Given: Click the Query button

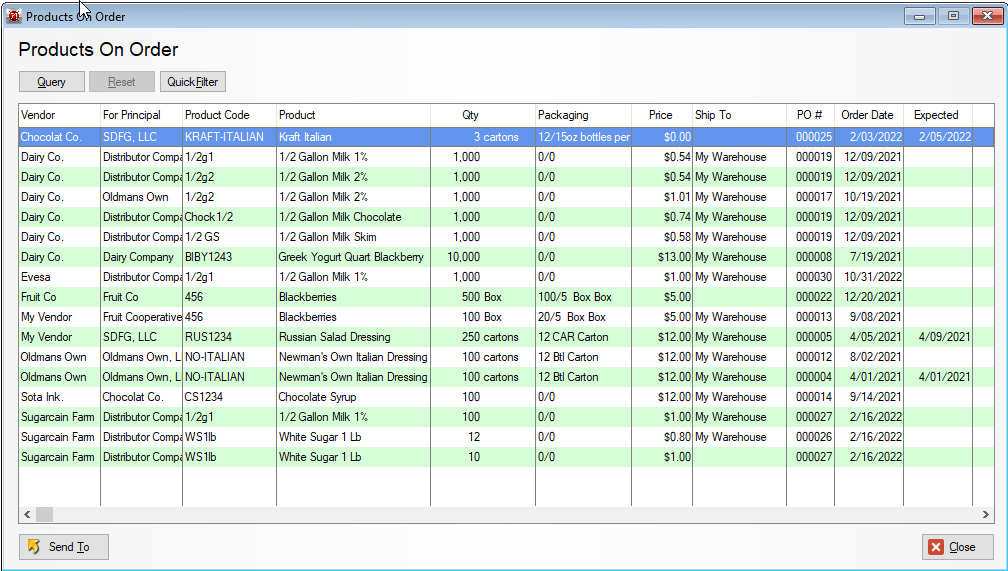Looking at the screenshot, I should click(x=51, y=82).
